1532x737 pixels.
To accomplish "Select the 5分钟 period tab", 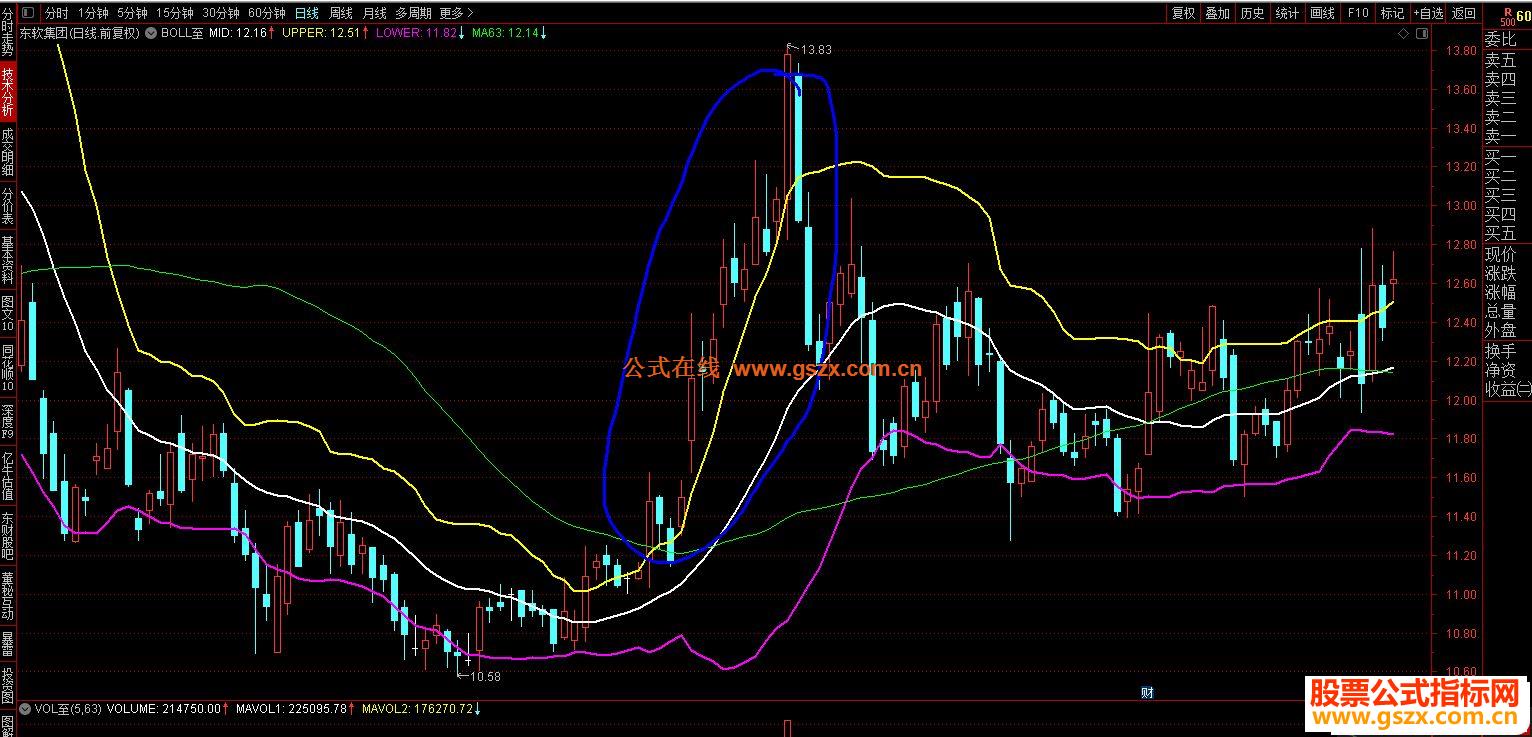I will pyautogui.click(x=133, y=13).
